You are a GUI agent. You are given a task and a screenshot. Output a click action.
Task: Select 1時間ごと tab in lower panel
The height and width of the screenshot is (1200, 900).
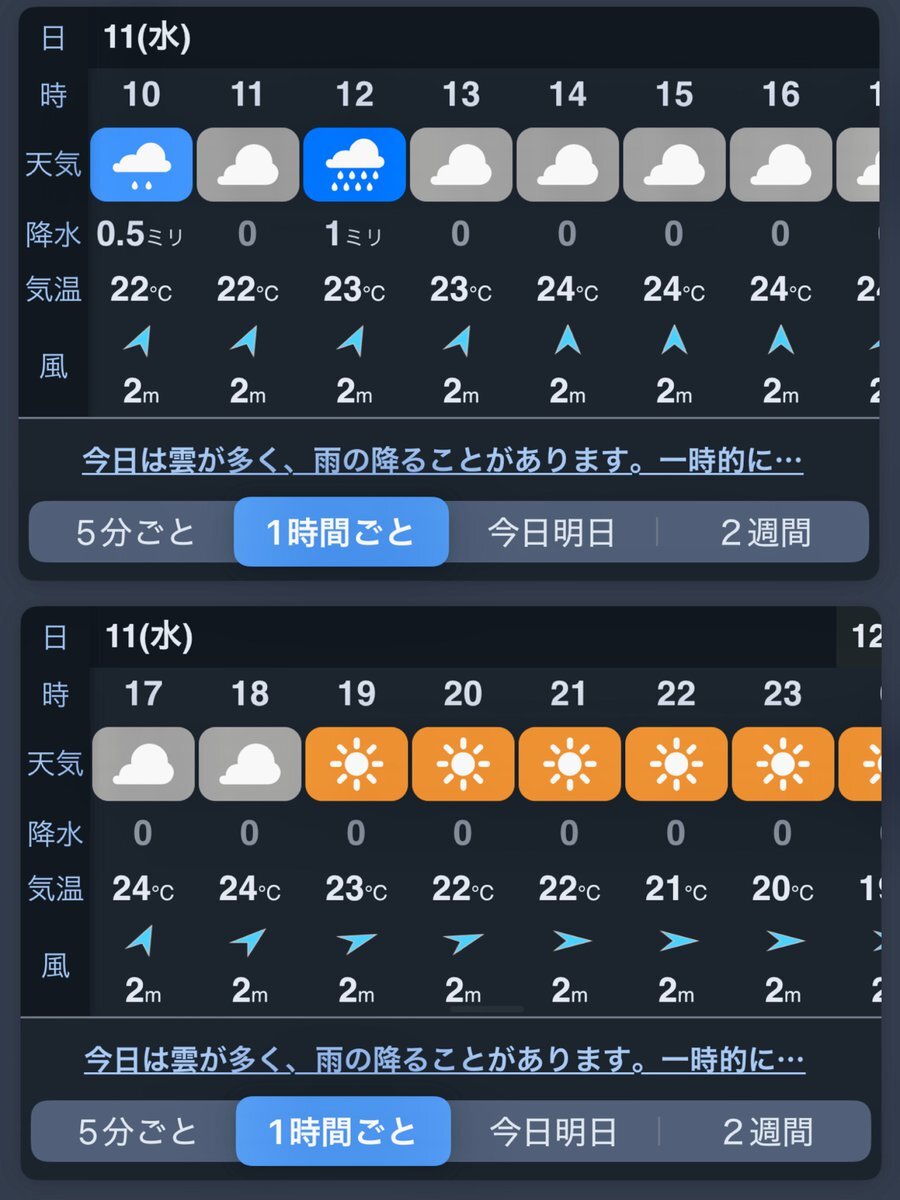[x=343, y=1132]
